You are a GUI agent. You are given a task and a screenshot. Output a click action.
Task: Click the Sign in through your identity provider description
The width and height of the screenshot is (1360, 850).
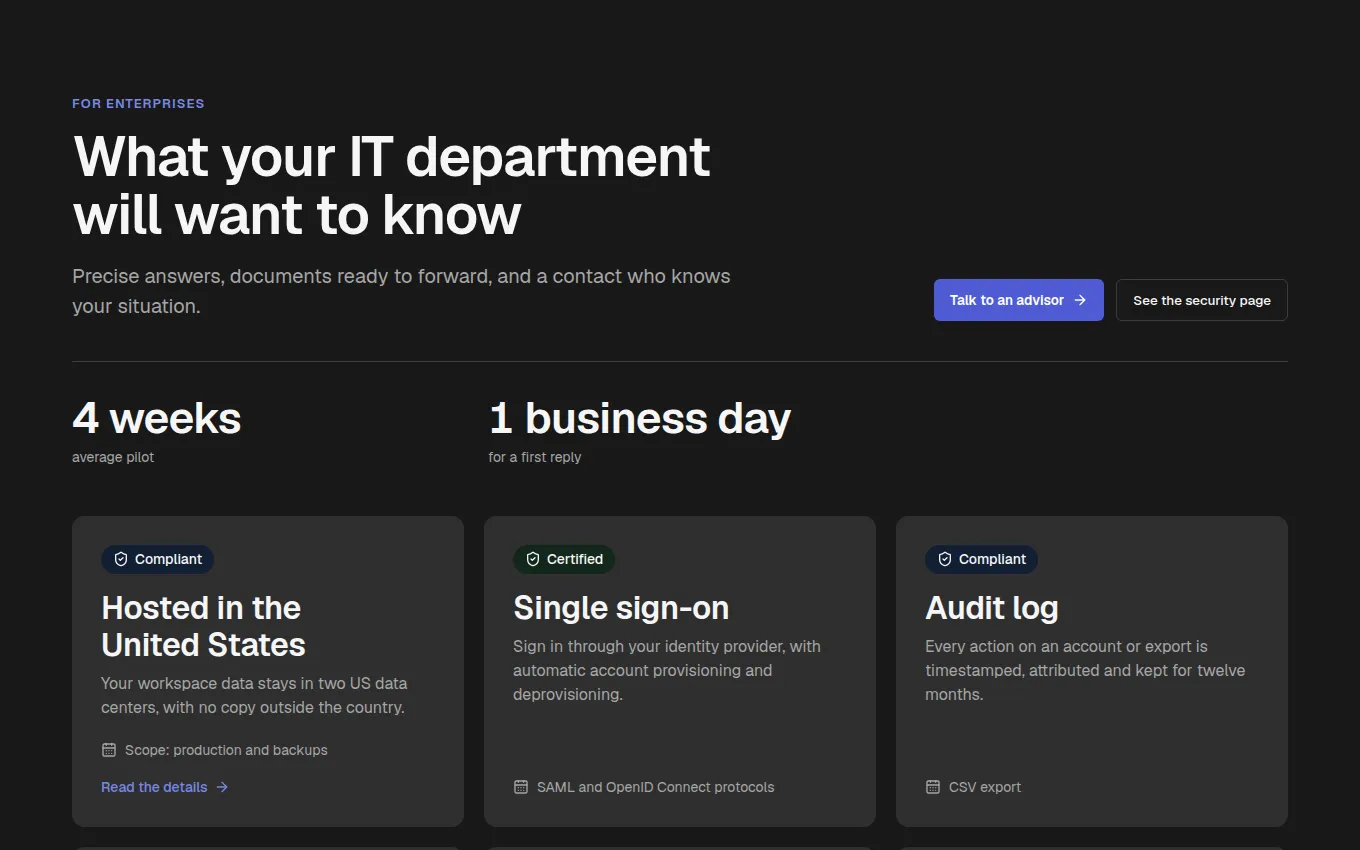pyautogui.click(x=667, y=670)
